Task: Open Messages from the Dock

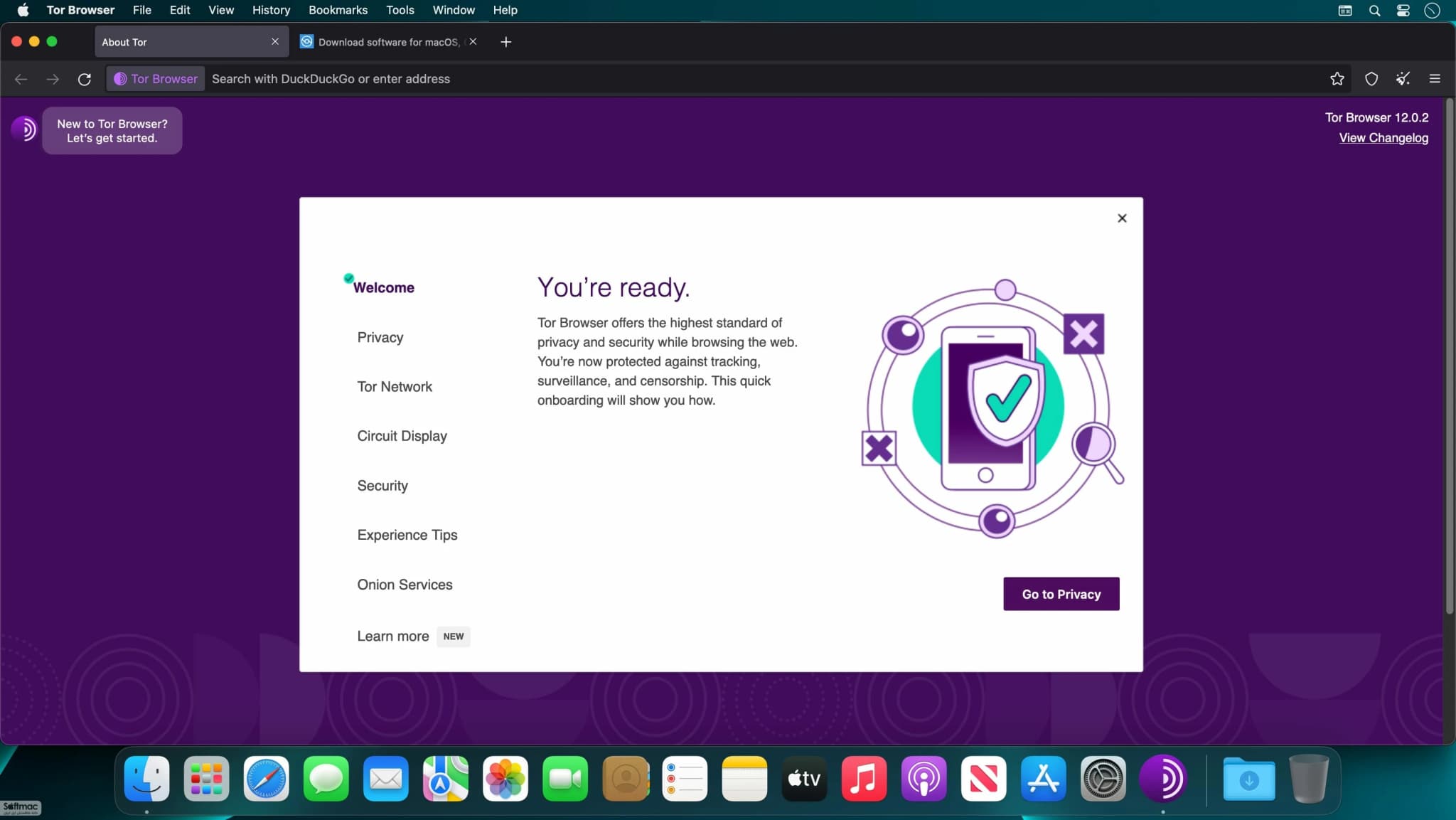Action: click(x=326, y=779)
